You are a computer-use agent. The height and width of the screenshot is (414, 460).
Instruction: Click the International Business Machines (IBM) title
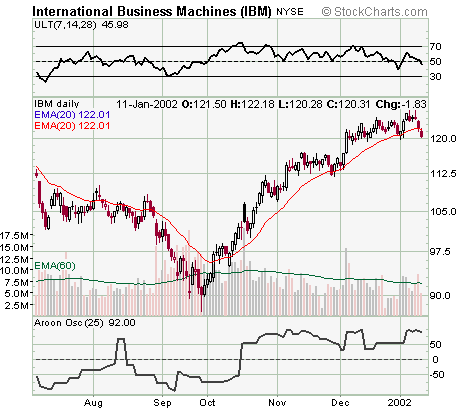pyautogui.click(x=152, y=12)
